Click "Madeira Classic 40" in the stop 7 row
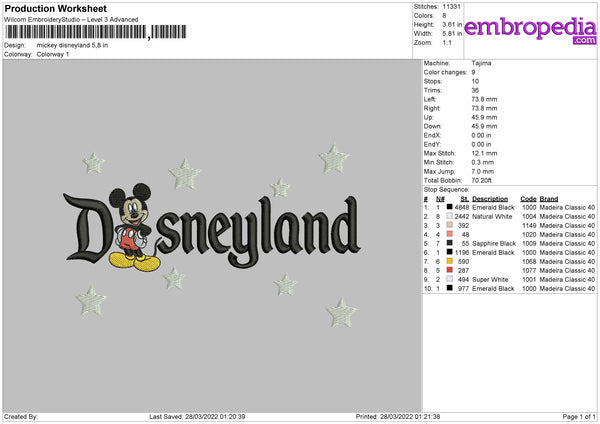The image size is (600, 424). click(x=567, y=261)
